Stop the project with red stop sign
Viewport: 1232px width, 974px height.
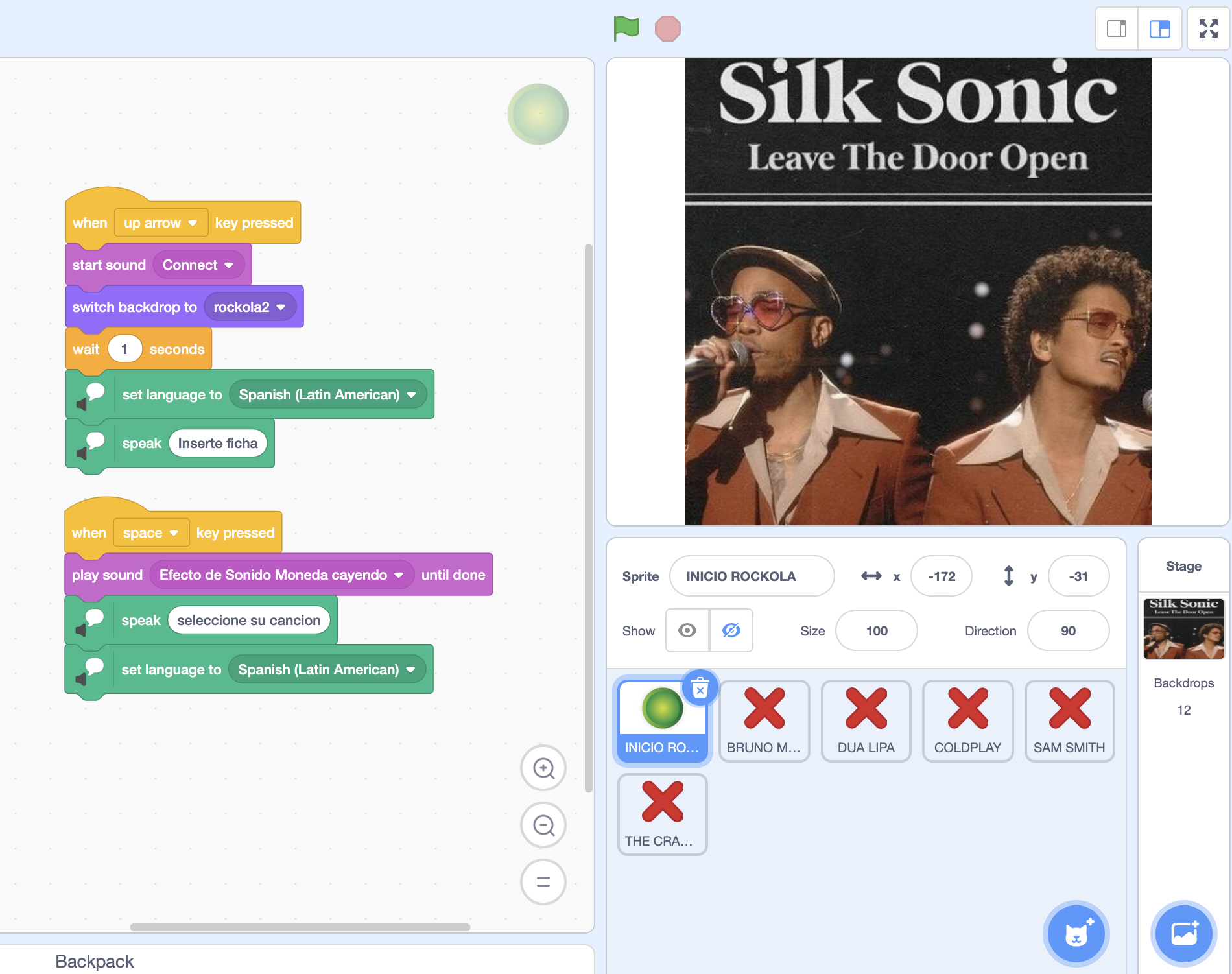click(x=667, y=29)
